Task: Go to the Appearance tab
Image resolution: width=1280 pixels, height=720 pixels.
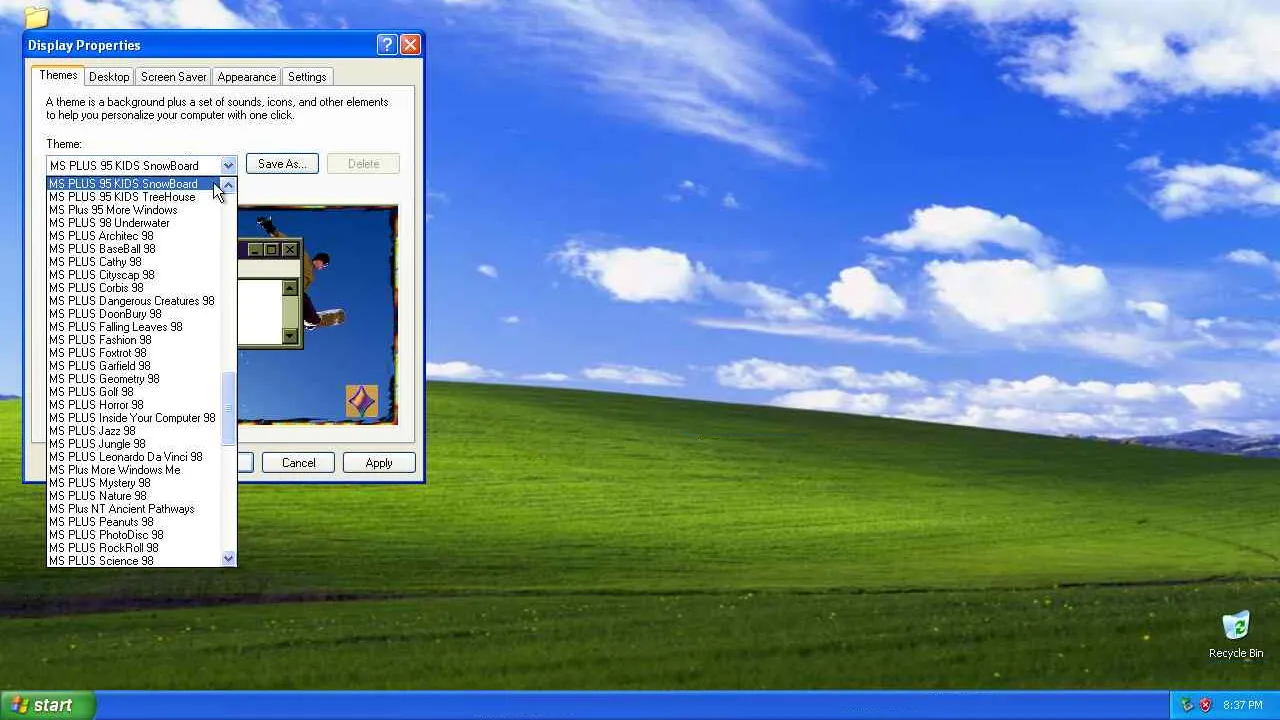Action: (x=247, y=77)
